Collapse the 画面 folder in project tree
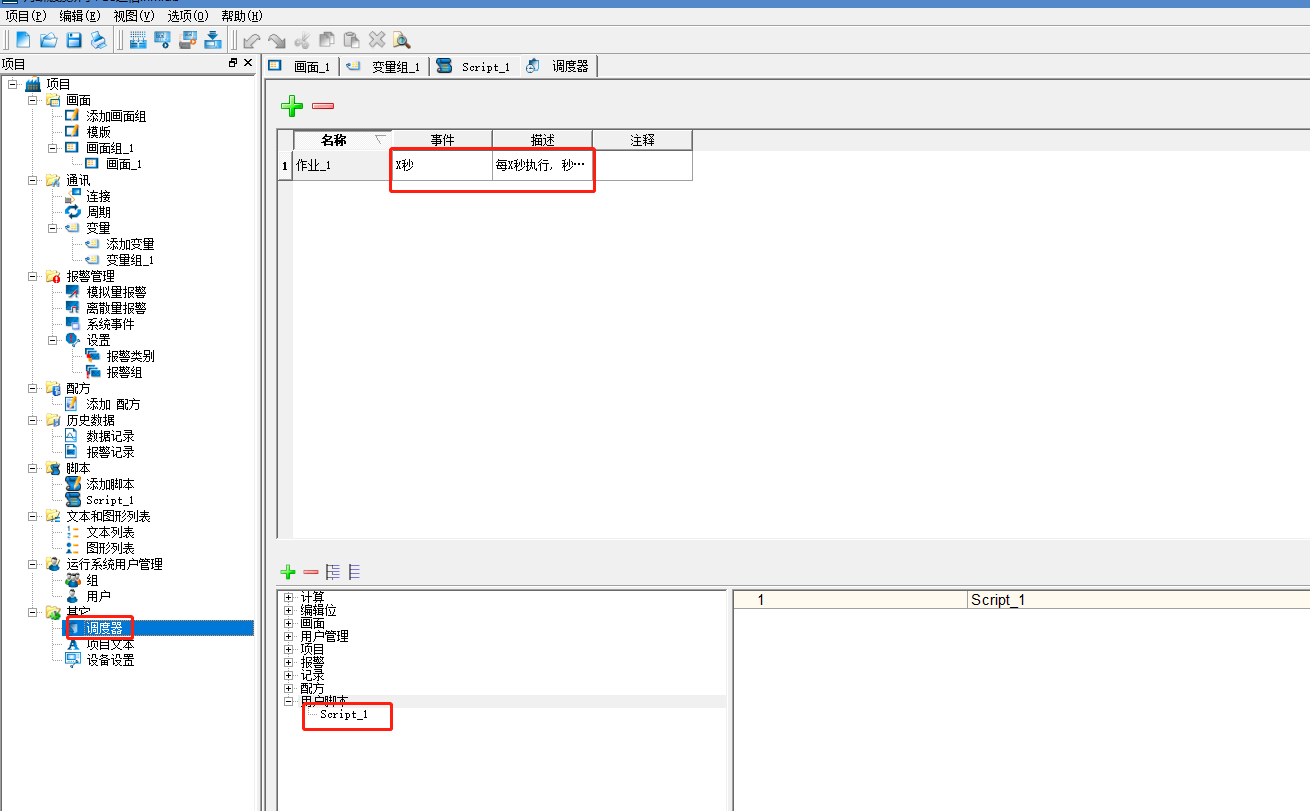The width and height of the screenshot is (1310, 811). tap(32, 100)
